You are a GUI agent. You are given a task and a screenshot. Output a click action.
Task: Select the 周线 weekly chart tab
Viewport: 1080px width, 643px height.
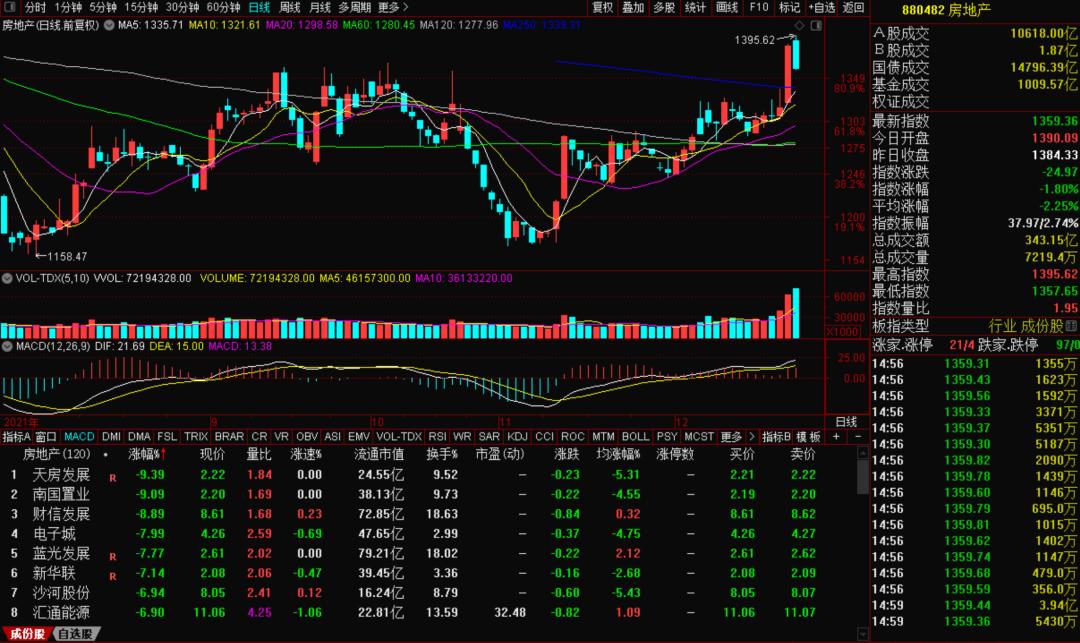click(290, 7)
